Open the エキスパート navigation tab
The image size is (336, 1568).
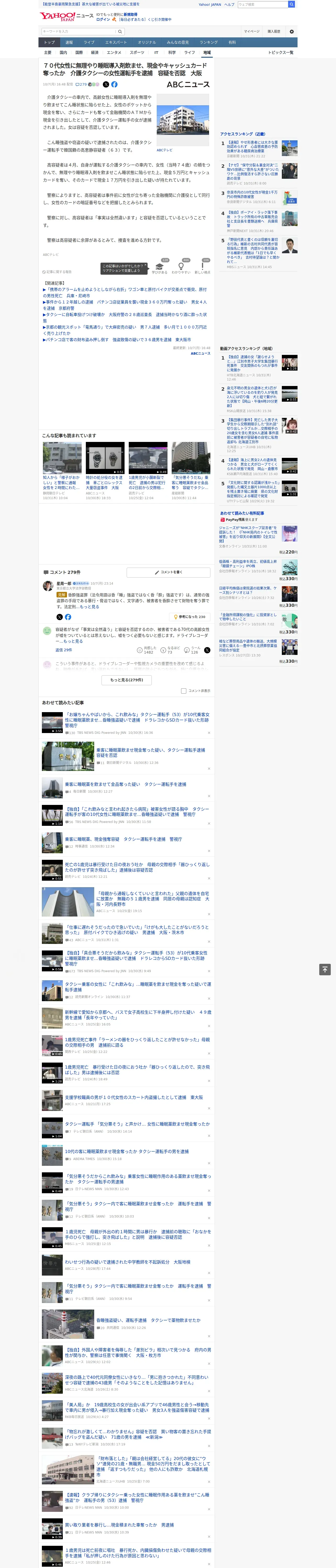pyautogui.click(x=116, y=43)
